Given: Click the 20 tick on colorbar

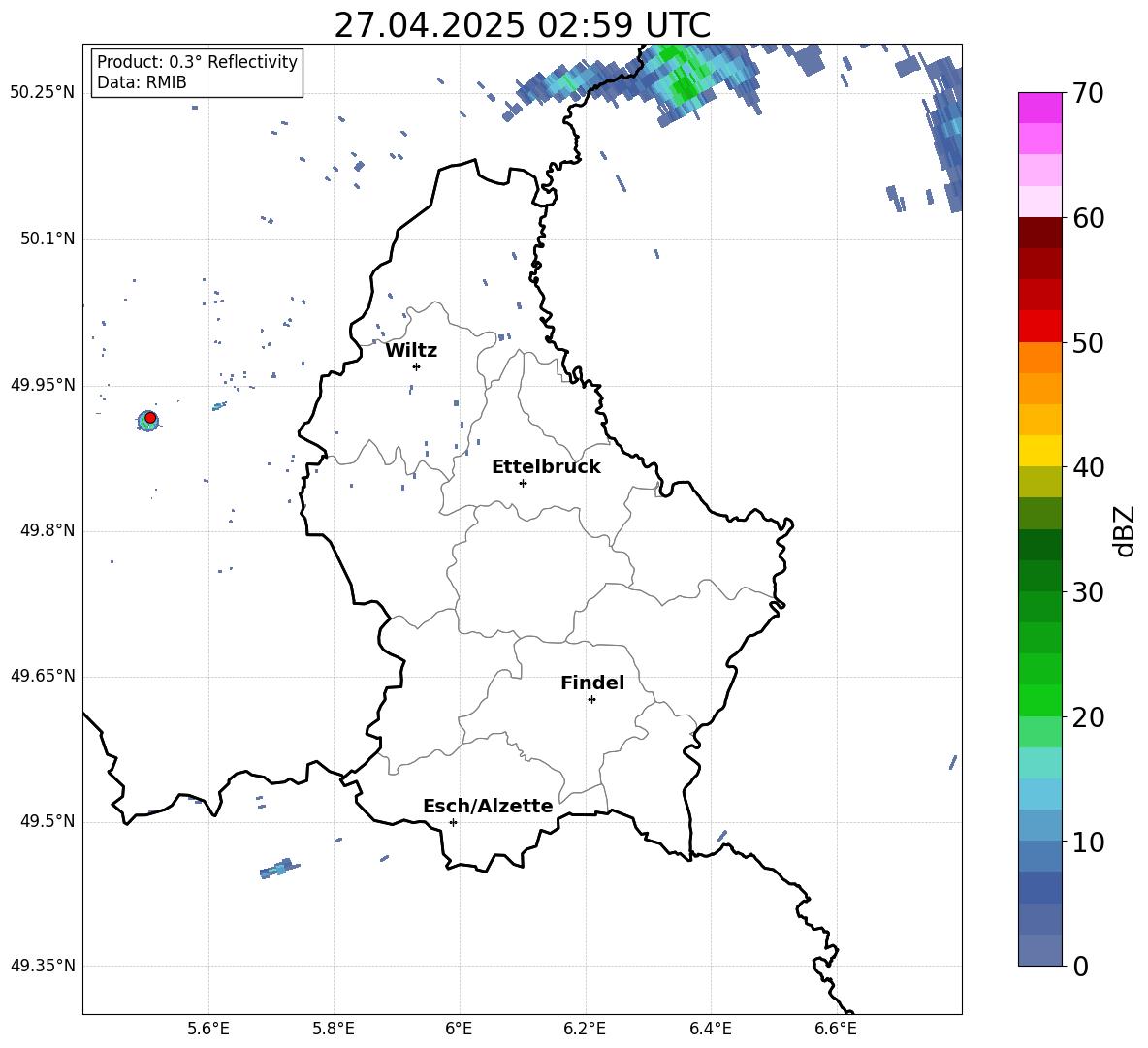Looking at the screenshot, I should point(1088,717).
